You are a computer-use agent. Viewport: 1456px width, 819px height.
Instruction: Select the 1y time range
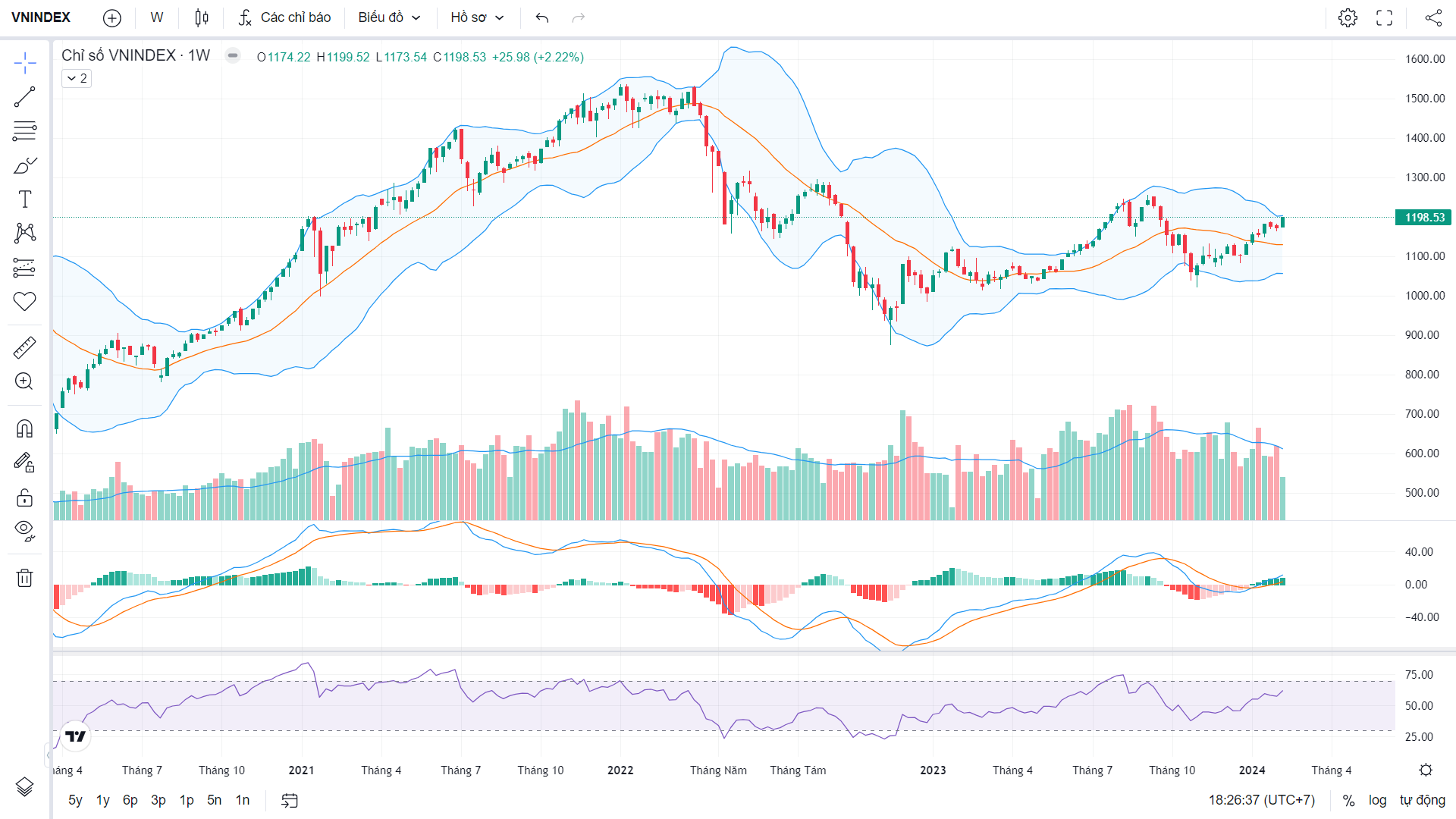click(x=103, y=800)
